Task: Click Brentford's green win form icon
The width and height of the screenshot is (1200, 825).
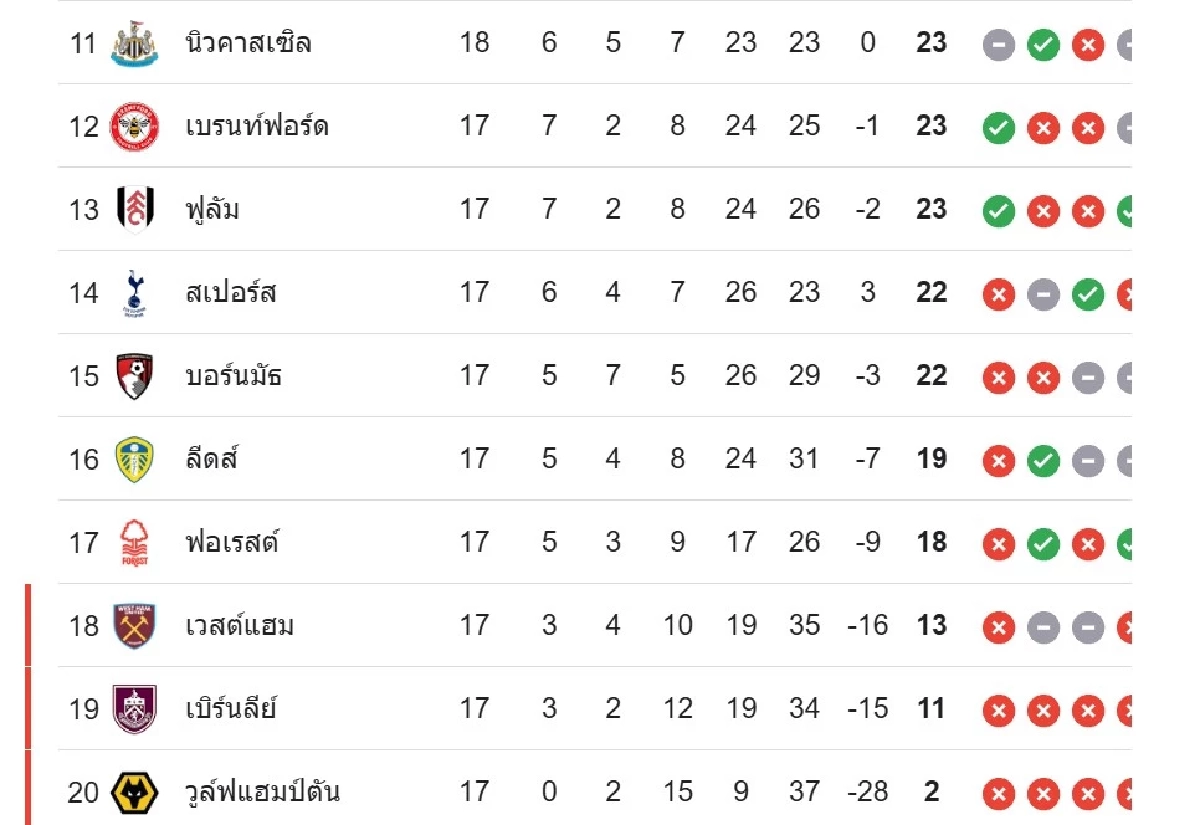Action: (998, 128)
